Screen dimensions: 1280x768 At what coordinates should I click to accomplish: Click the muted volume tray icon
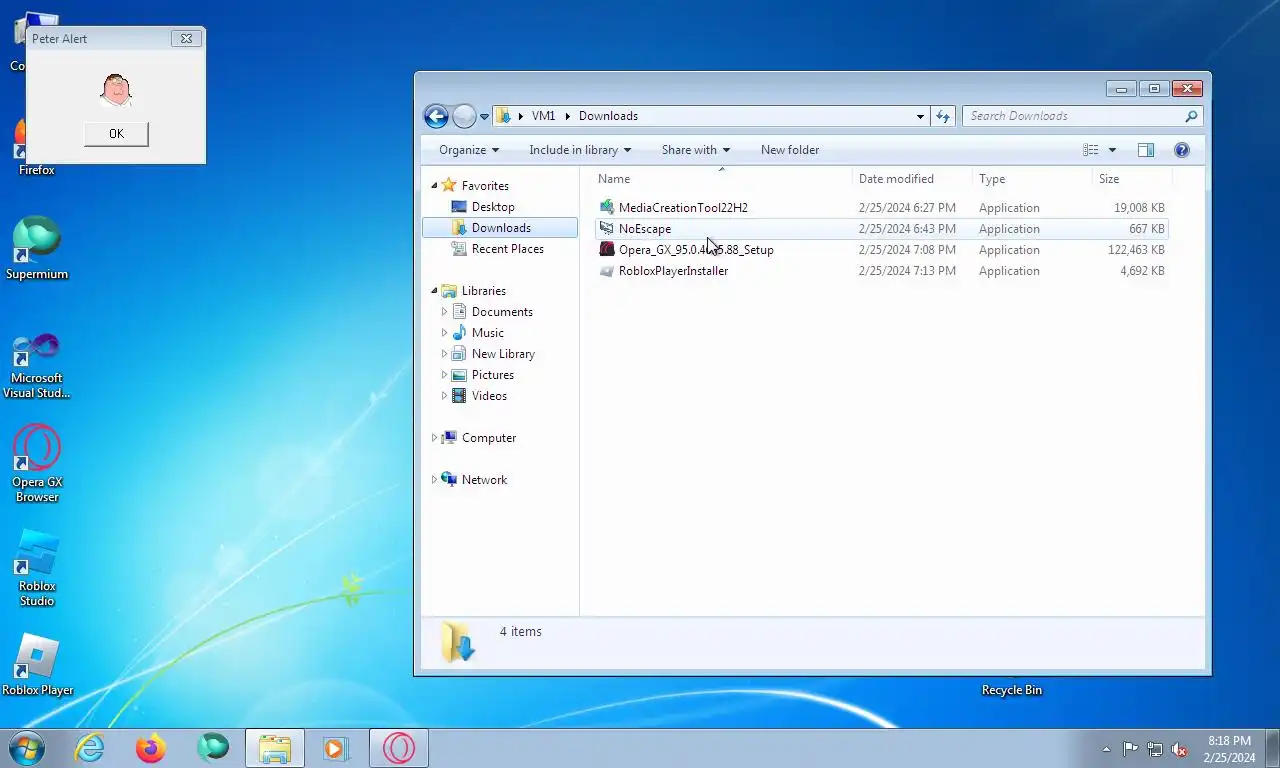click(x=1179, y=749)
